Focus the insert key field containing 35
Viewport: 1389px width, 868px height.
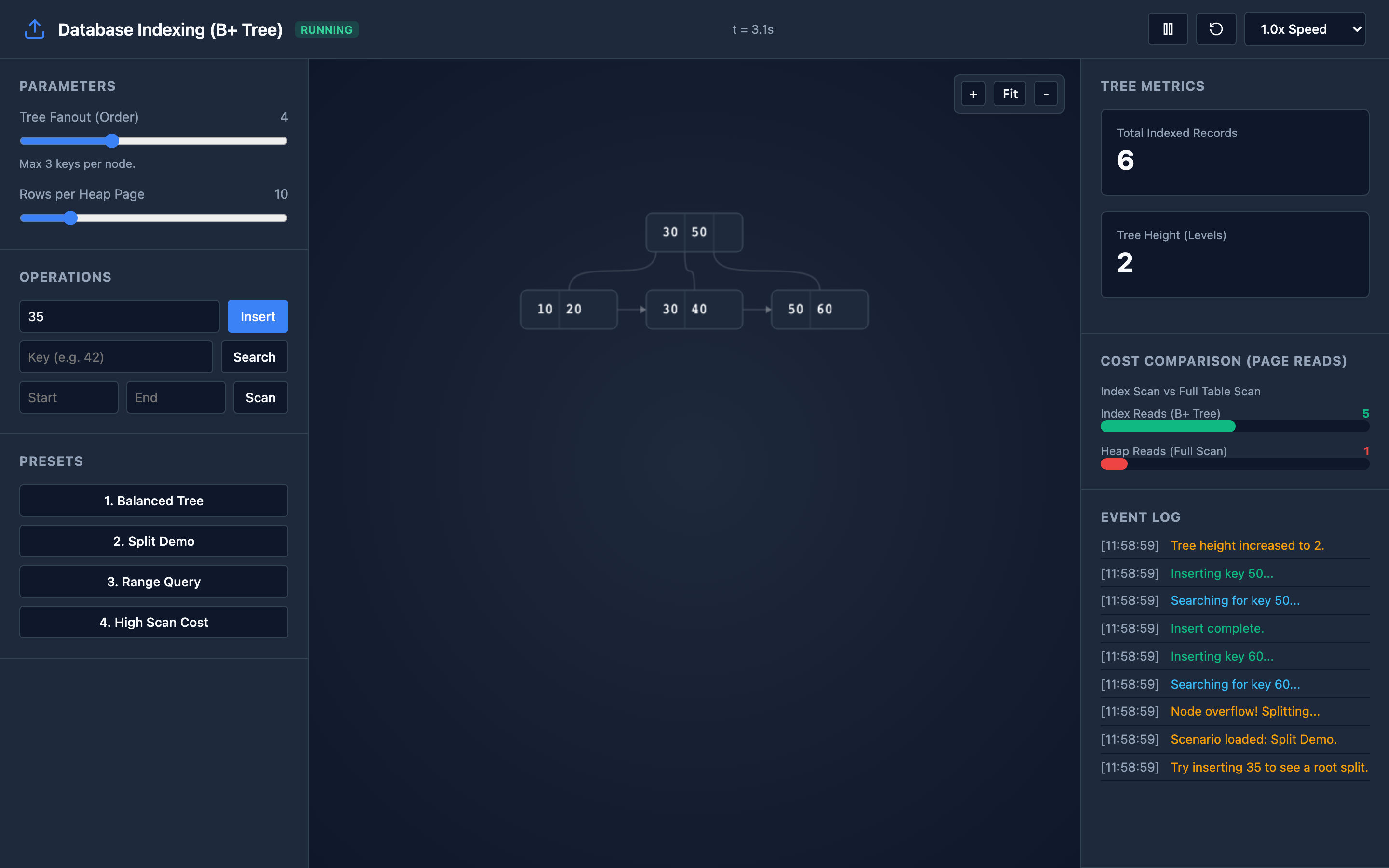tap(120, 316)
